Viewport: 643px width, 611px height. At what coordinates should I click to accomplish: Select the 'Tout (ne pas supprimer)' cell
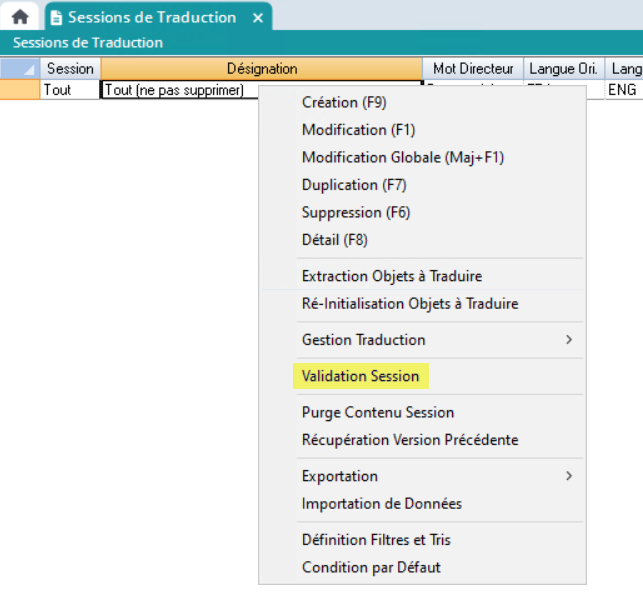[x=175, y=90]
